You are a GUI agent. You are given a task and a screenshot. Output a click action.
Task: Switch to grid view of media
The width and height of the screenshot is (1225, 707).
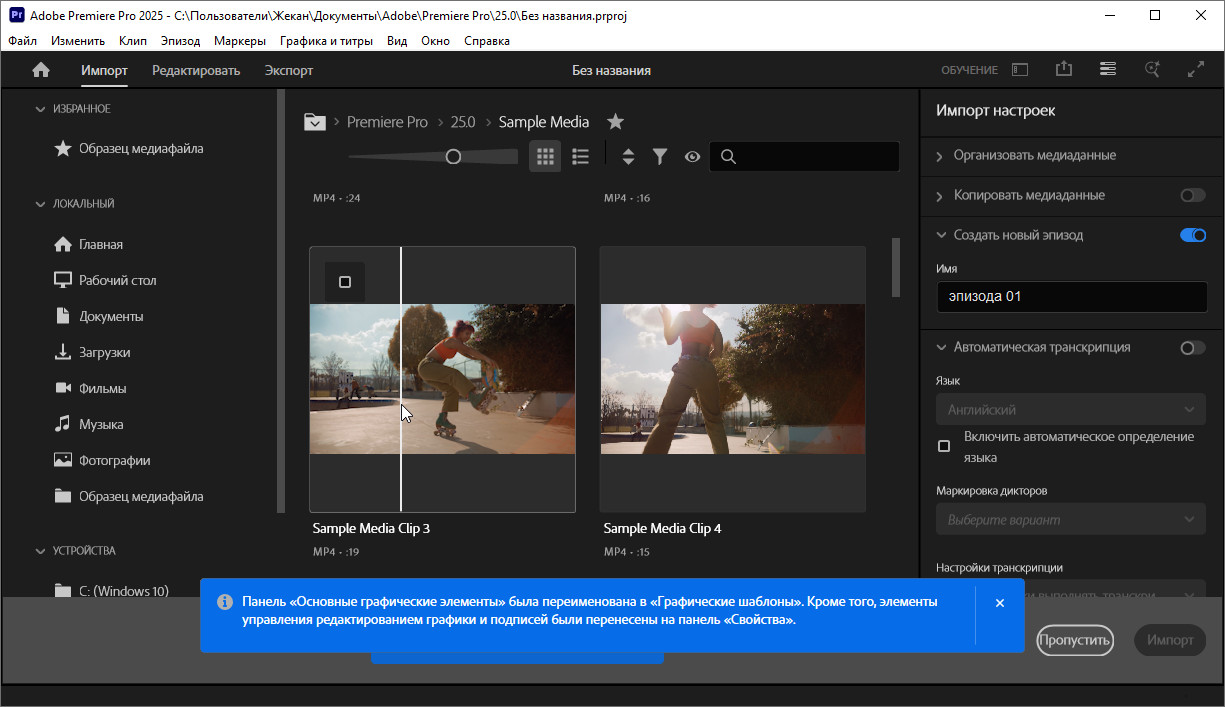[x=545, y=157]
